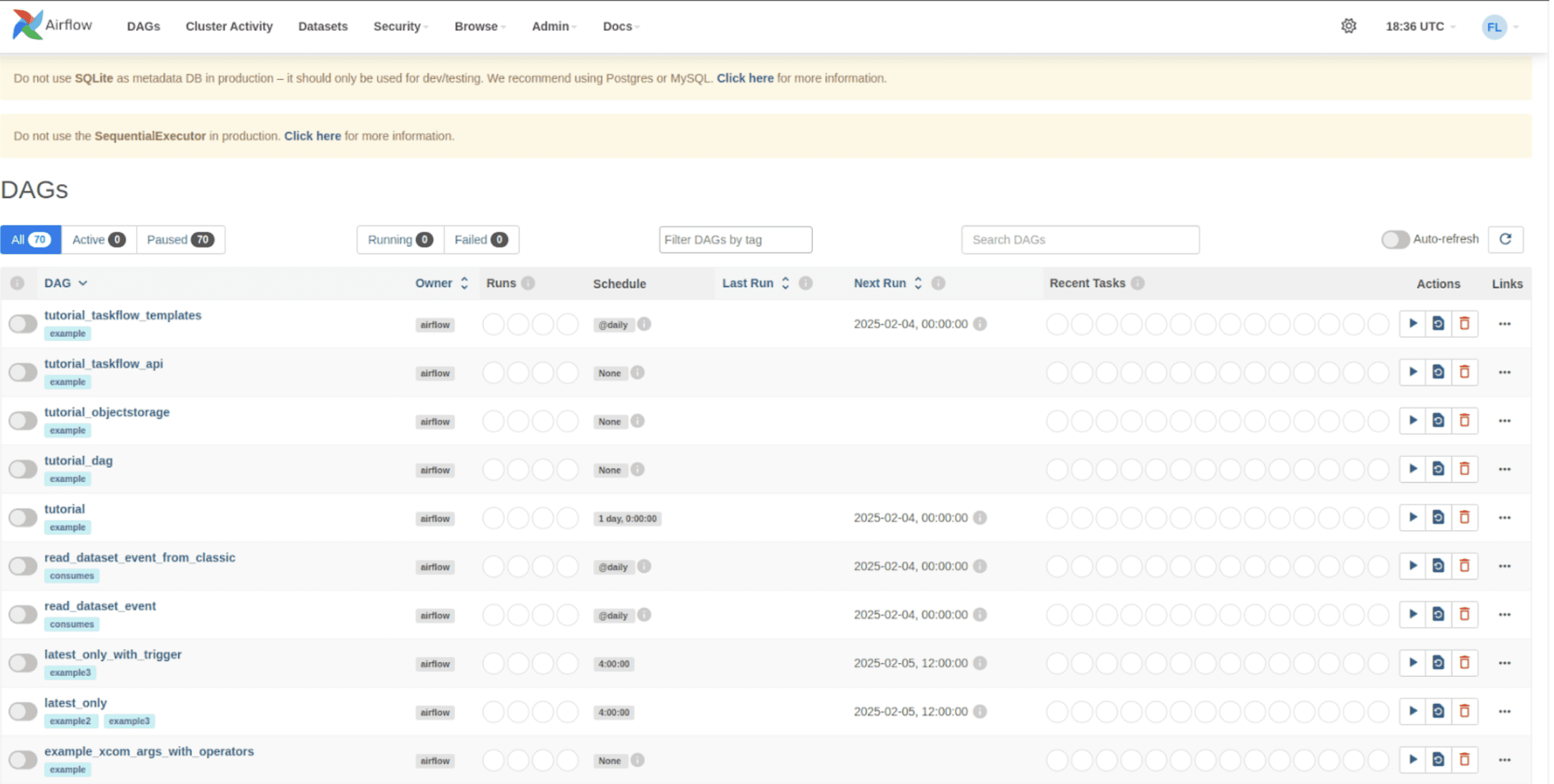This screenshot has width=1554, height=784.
Task: Trigger read_dataset_event_from_classic DAG play icon
Action: 1412,566
